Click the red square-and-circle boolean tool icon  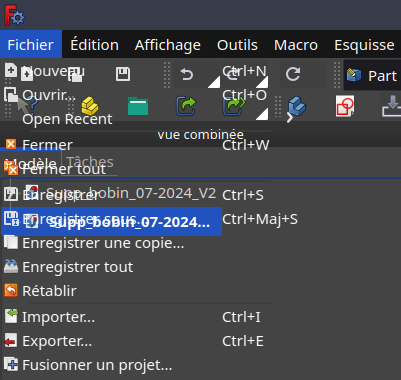[345, 106]
